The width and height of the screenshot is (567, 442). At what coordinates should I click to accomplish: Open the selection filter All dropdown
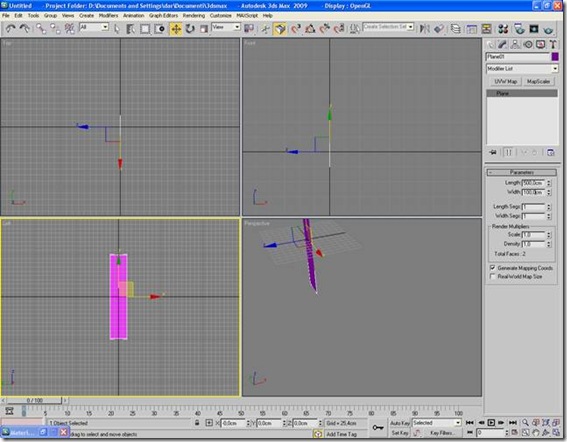pos(94,27)
